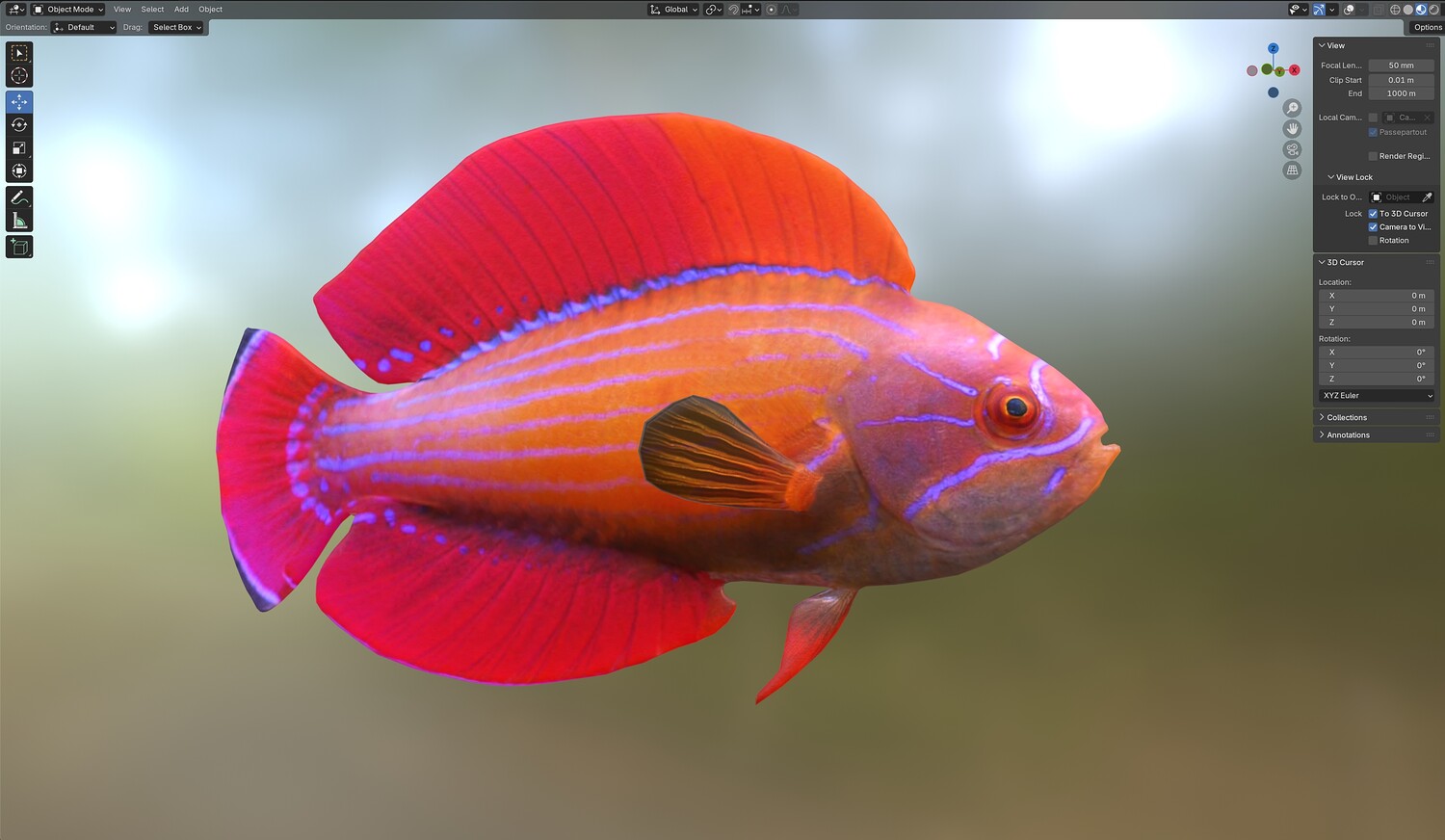Open the Drag Select Box dropdown

tap(176, 27)
